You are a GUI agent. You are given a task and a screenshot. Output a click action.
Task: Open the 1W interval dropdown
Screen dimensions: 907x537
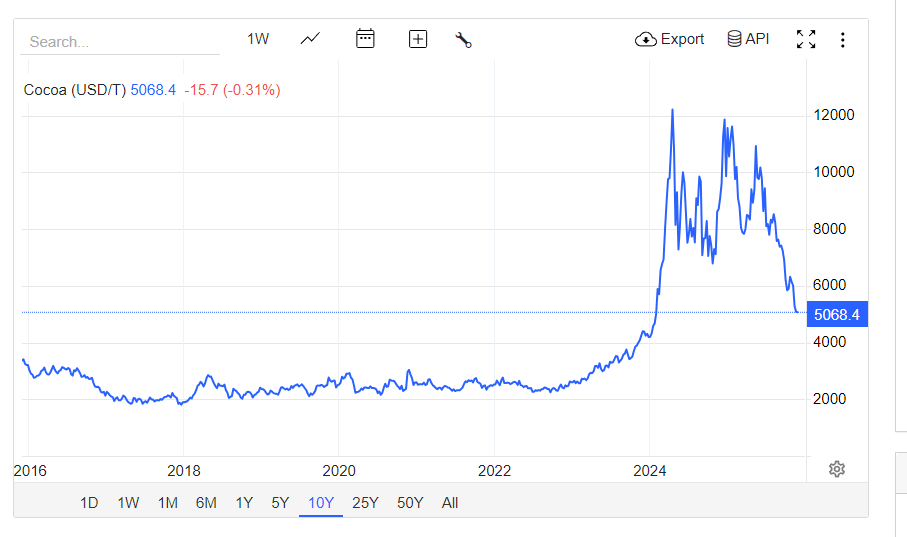[258, 39]
